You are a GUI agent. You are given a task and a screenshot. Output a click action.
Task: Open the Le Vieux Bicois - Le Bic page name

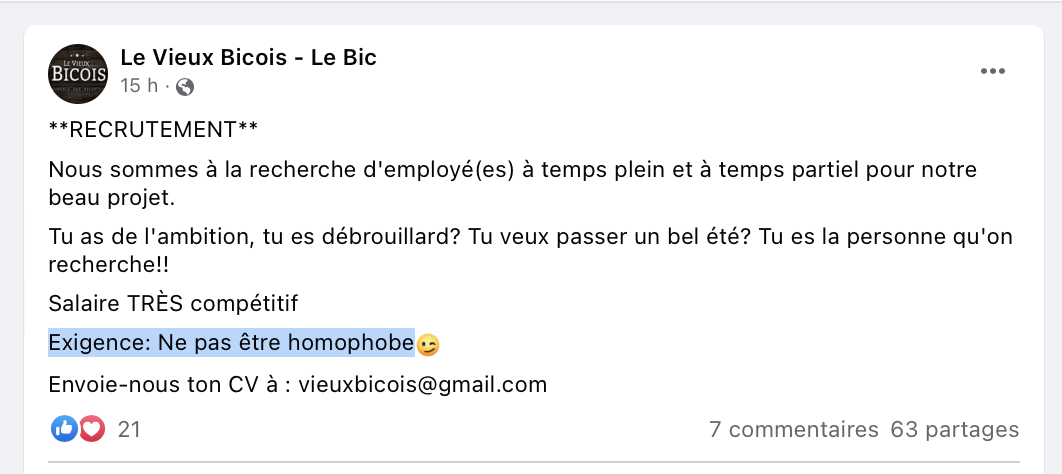click(x=249, y=58)
